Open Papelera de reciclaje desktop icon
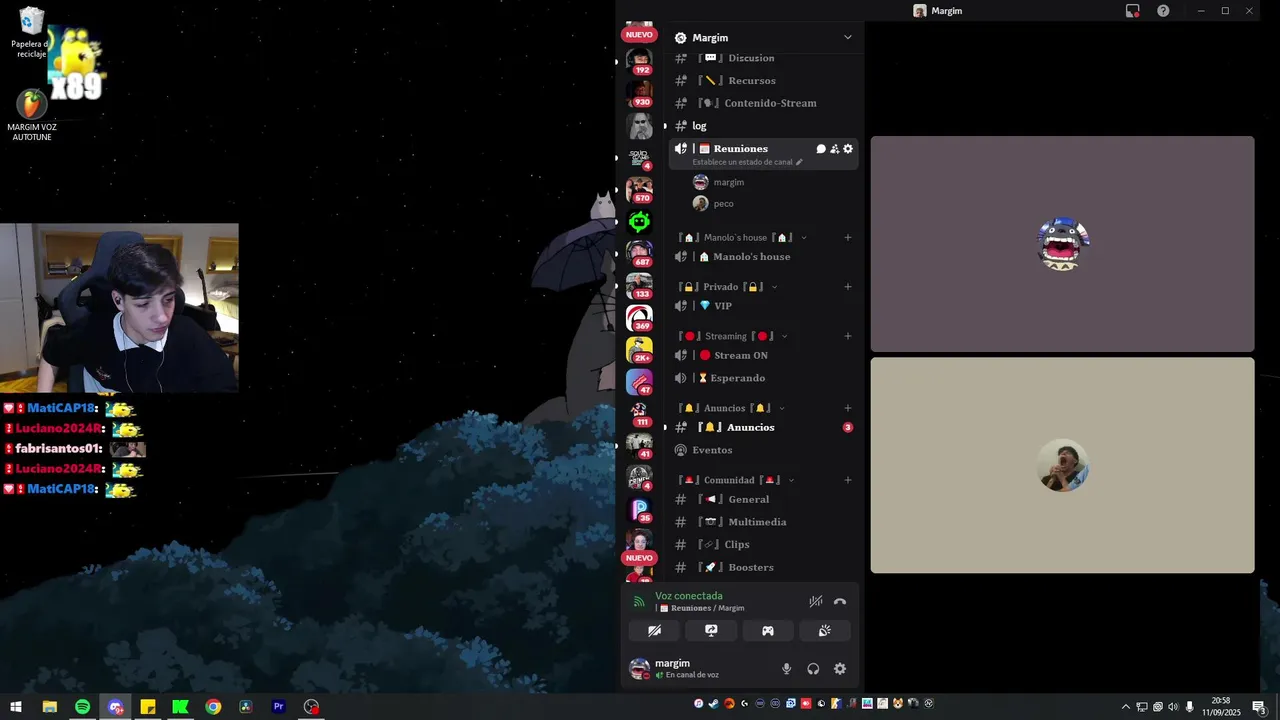Screen dimensions: 1280x720 click(x=31, y=32)
